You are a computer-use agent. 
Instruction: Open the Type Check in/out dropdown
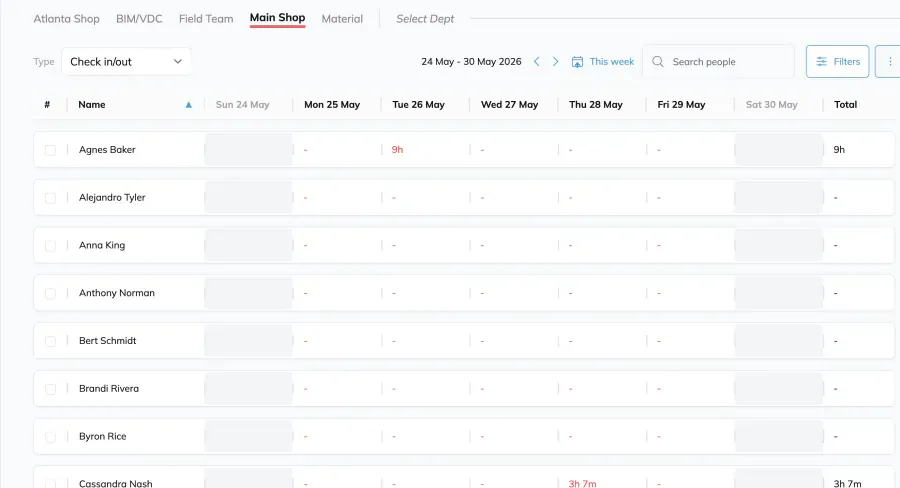click(x=126, y=61)
